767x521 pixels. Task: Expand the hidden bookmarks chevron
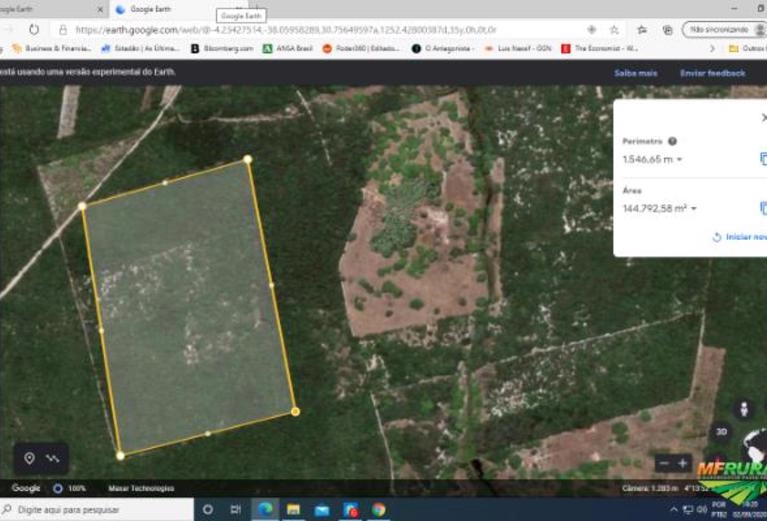click(x=712, y=48)
